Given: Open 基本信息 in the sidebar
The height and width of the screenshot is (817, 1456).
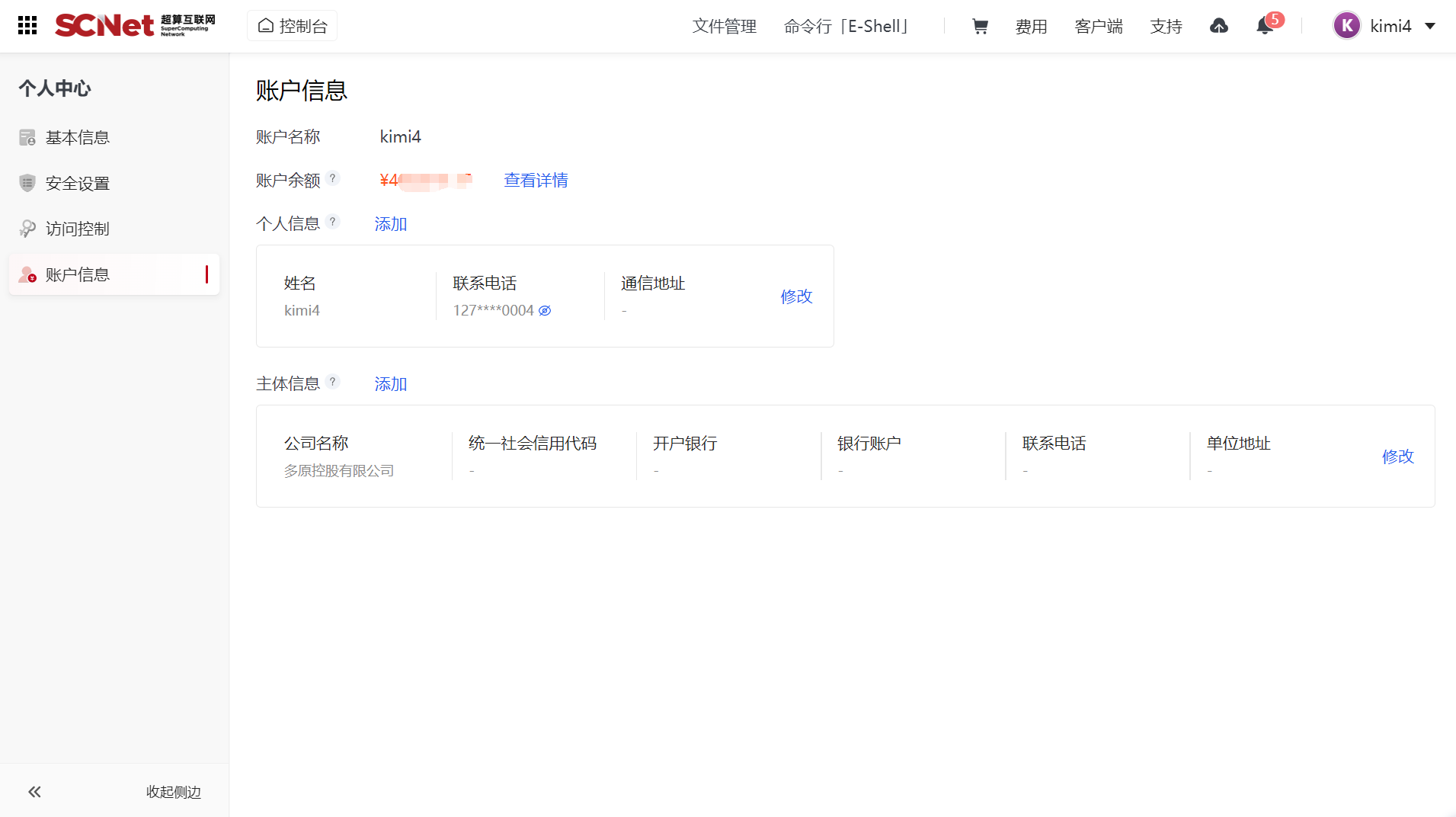Looking at the screenshot, I should (77, 137).
